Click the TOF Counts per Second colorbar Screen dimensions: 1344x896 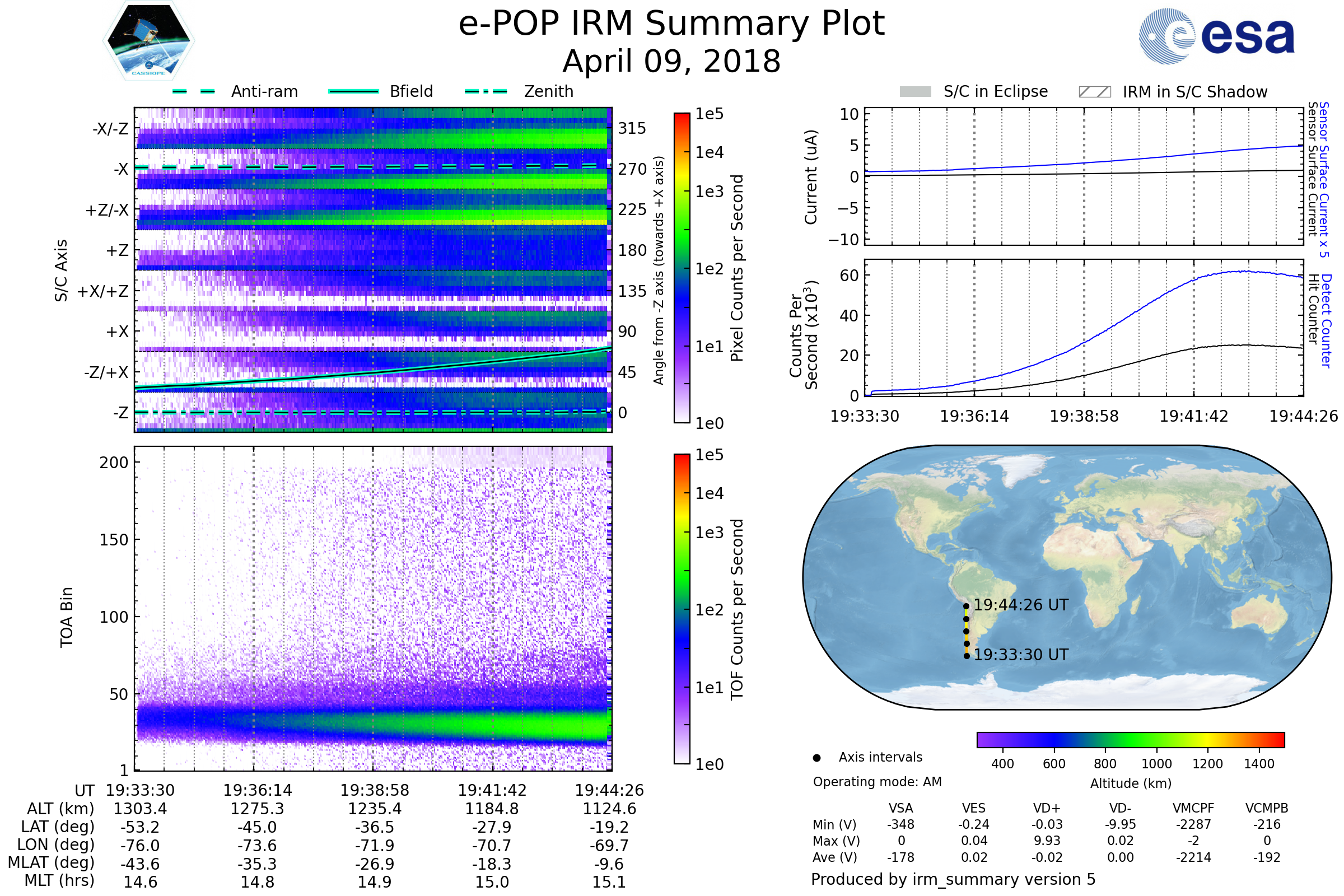pos(682,609)
